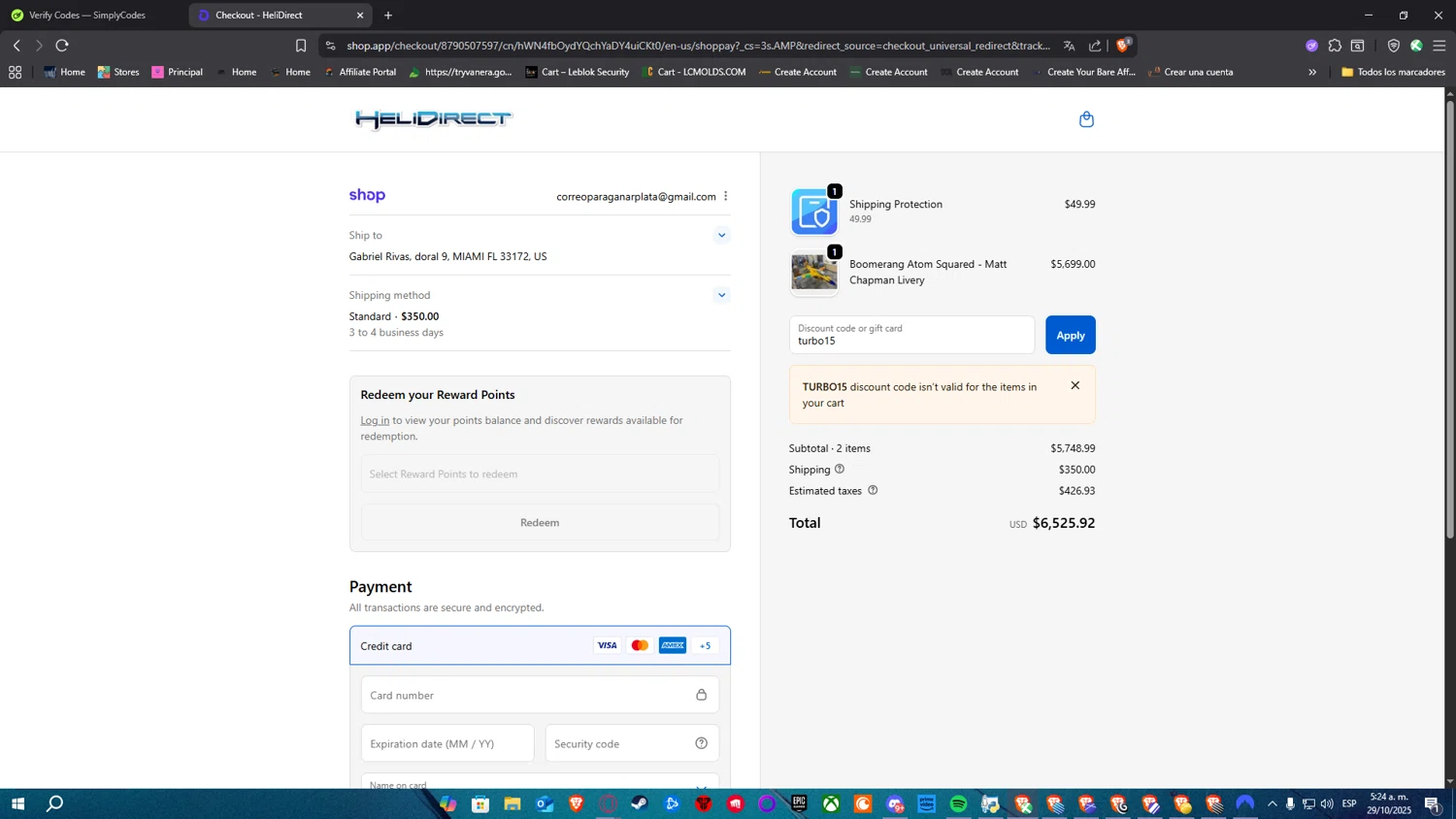This screenshot has height=819, width=1456.
Task: Open the Principal bookmark
Action: (x=178, y=72)
